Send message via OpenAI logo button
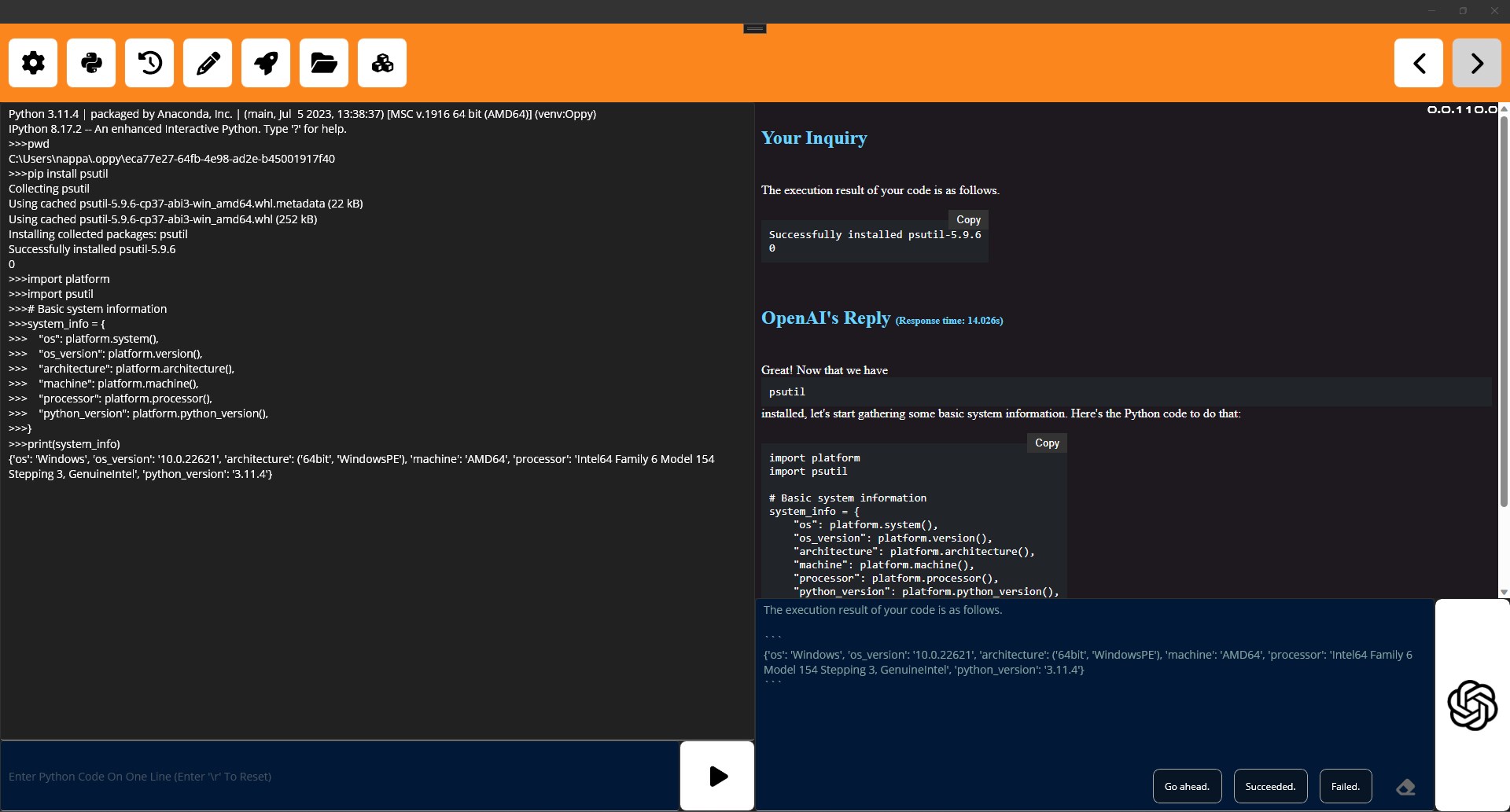Viewport: 1510px width, 812px height. (1472, 705)
